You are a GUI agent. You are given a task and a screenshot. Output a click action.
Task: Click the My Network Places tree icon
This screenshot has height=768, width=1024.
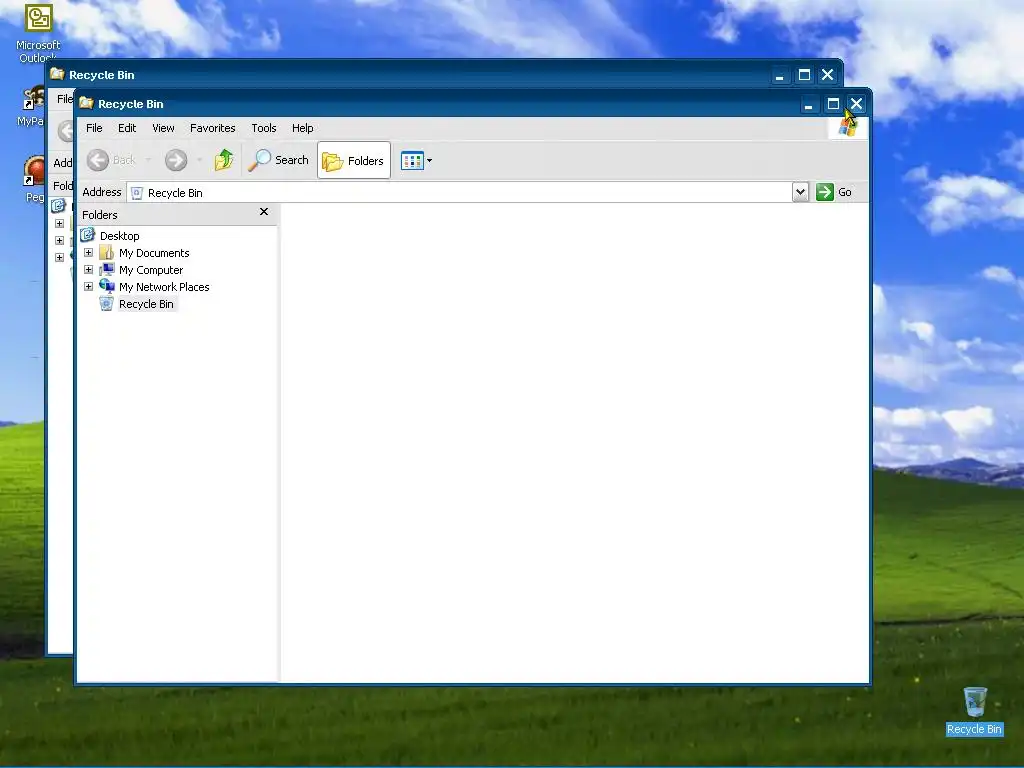(x=107, y=286)
